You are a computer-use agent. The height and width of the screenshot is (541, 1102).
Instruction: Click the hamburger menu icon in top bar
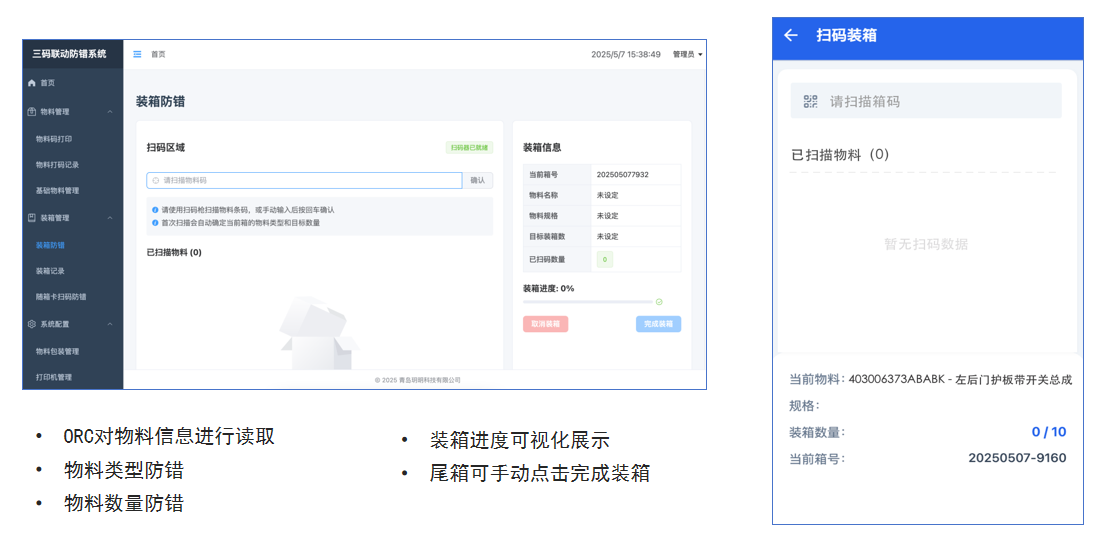pyautogui.click(x=137, y=54)
